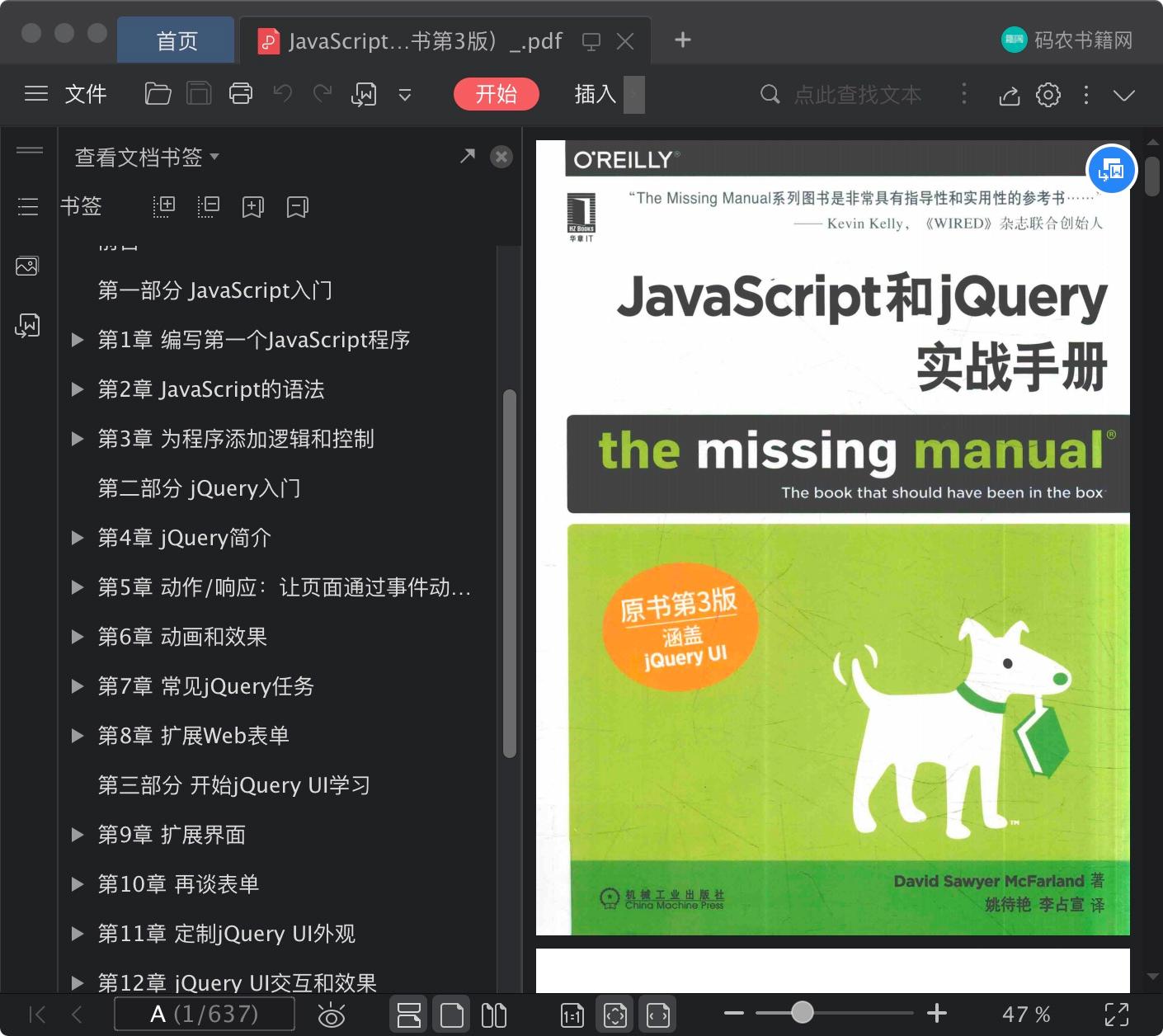Click the undo arrow icon

[283, 94]
